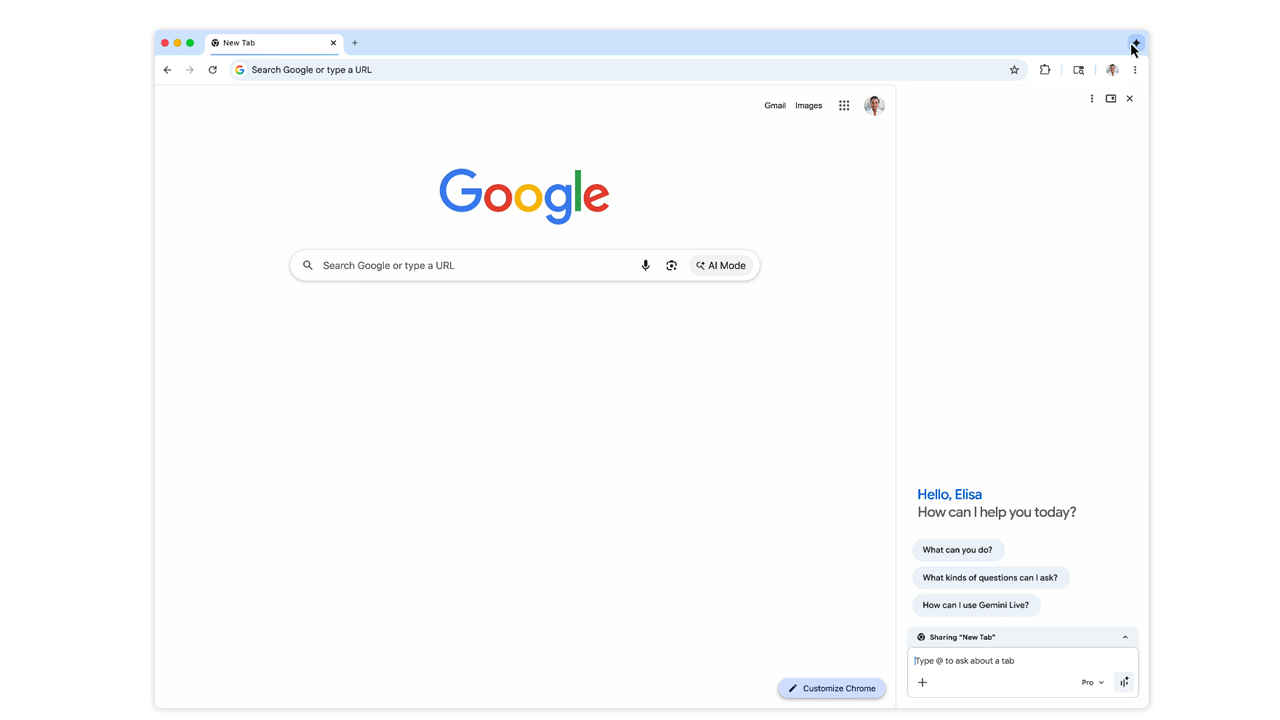Start Gemini Live with the waveform icon

1124,682
